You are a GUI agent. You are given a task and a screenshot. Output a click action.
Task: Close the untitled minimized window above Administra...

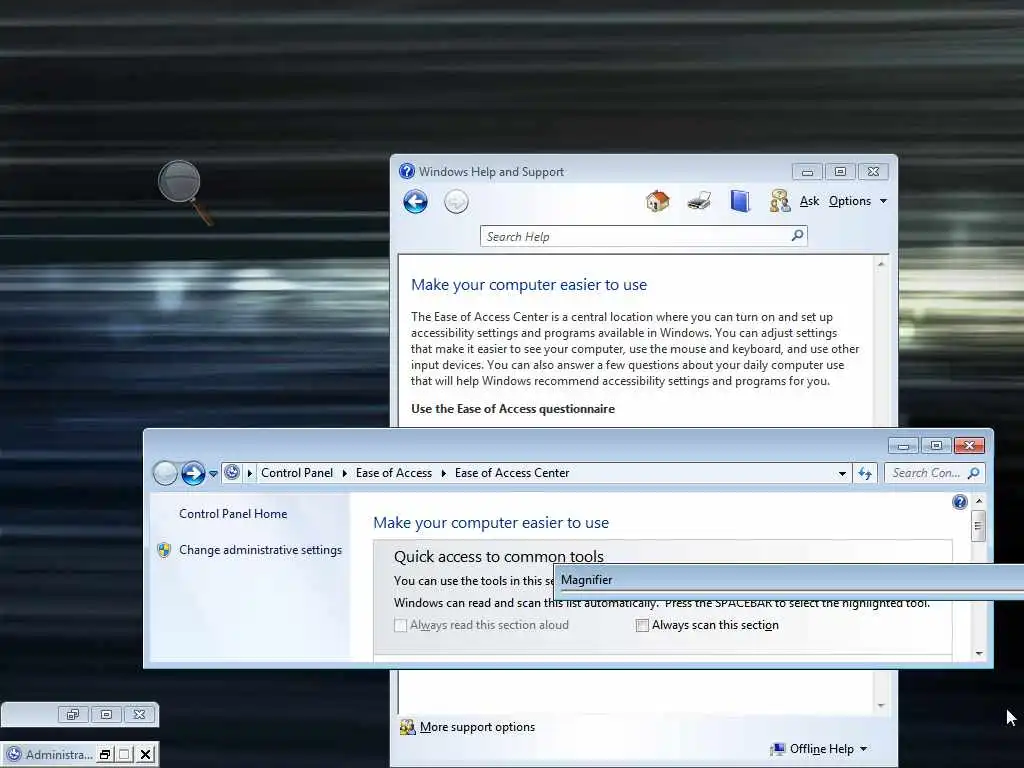click(x=139, y=714)
